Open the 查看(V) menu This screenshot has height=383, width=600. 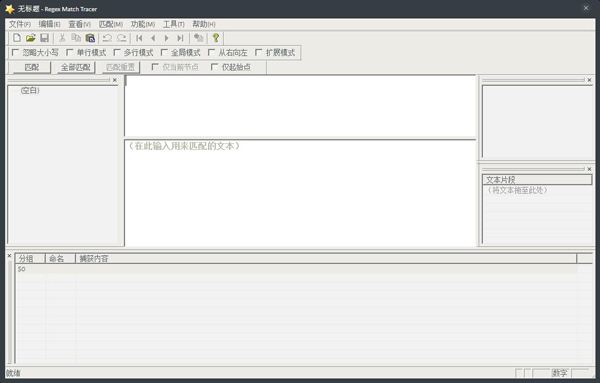(80, 24)
